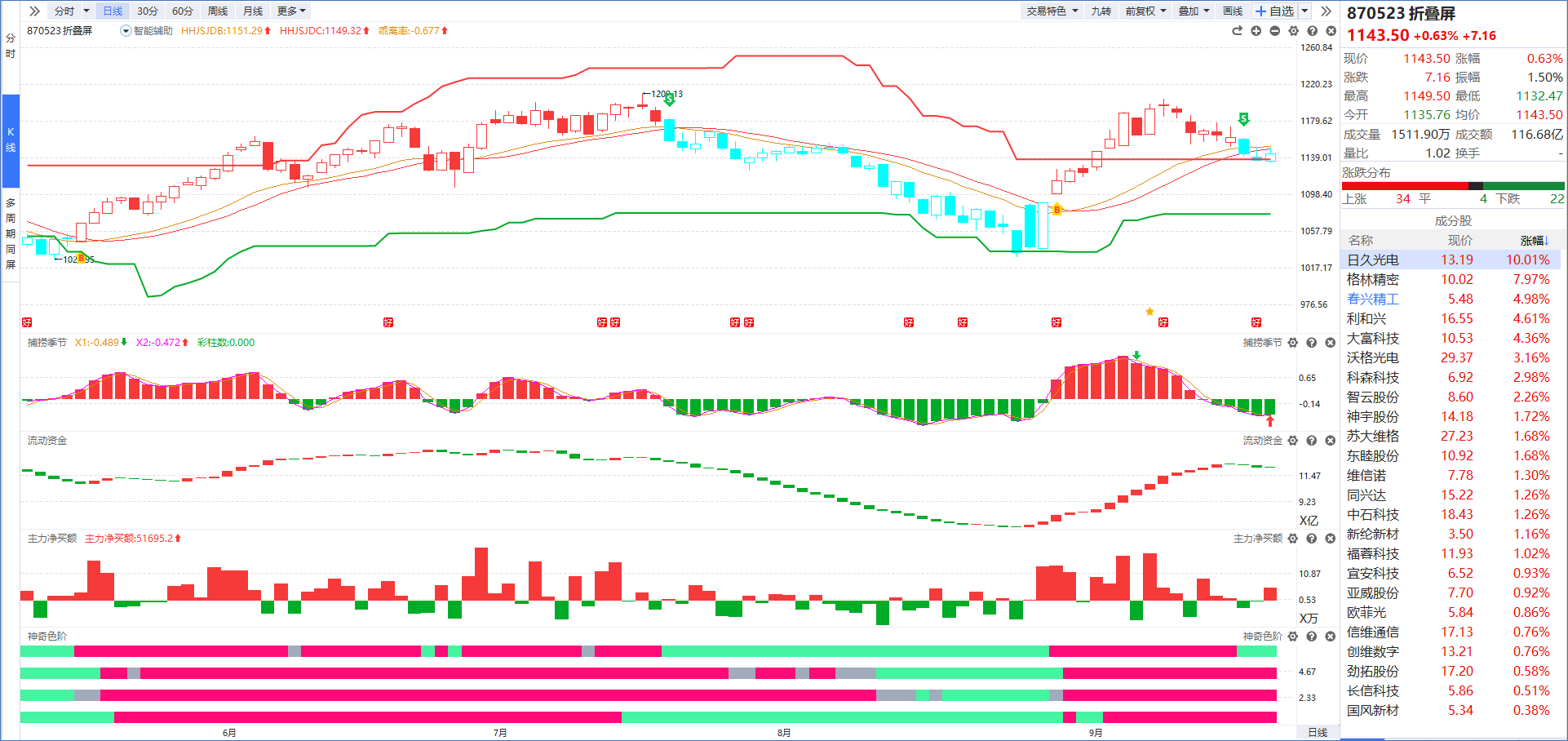Click the 成分股 section heading
The height and width of the screenshot is (741, 1568).
(x=1453, y=221)
